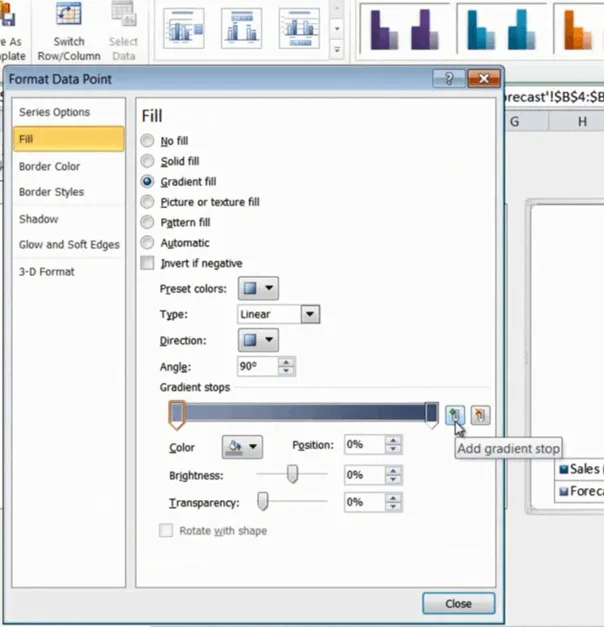
Task: Select the right gradient stop handle
Action: [431, 415]
